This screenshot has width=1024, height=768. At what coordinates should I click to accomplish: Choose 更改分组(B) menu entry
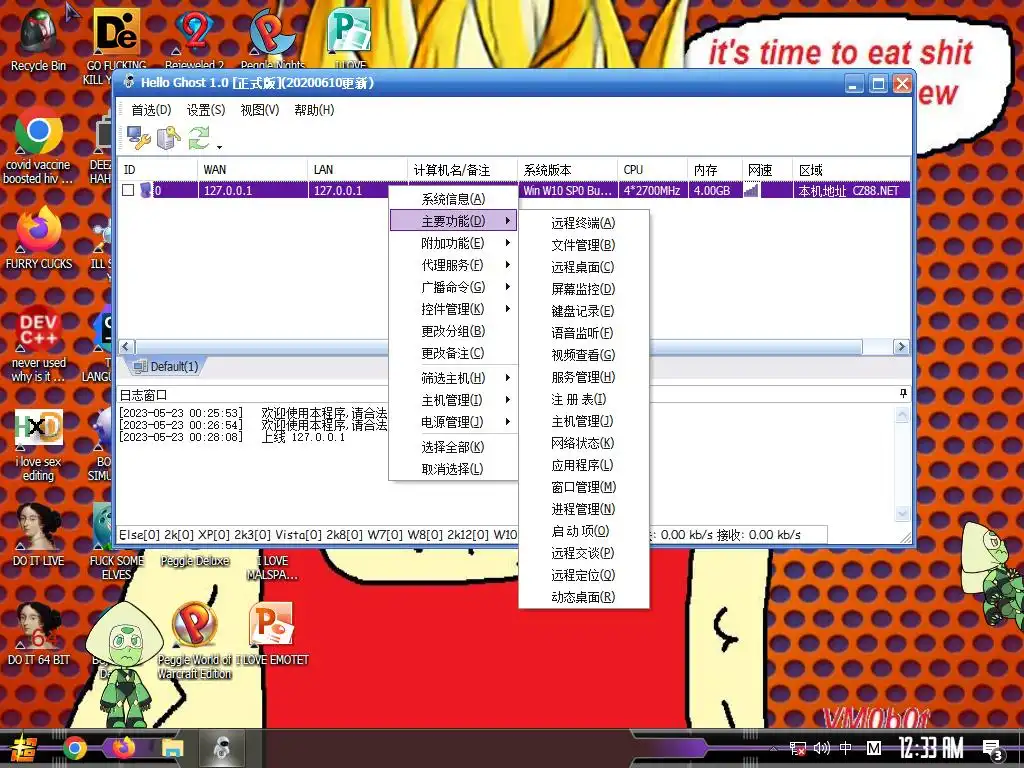453,331
